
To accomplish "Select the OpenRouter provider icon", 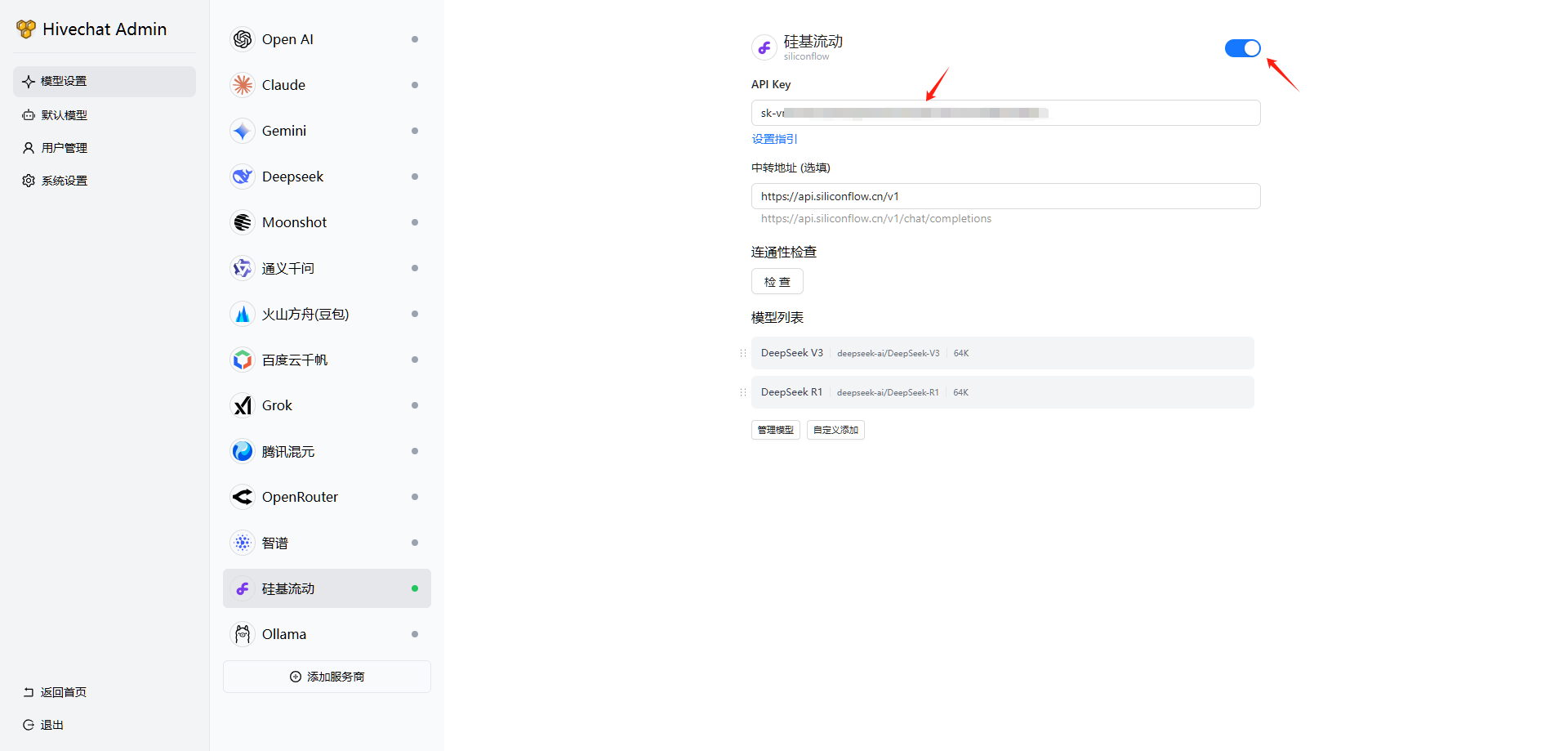I will click(x=243, y=497).
